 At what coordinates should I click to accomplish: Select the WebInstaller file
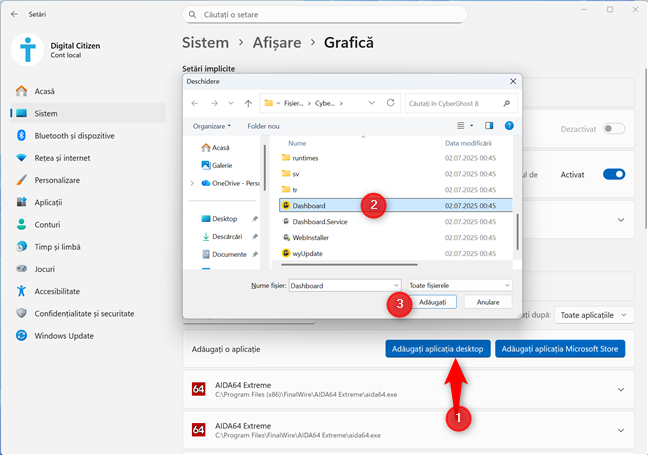[395, 237]
